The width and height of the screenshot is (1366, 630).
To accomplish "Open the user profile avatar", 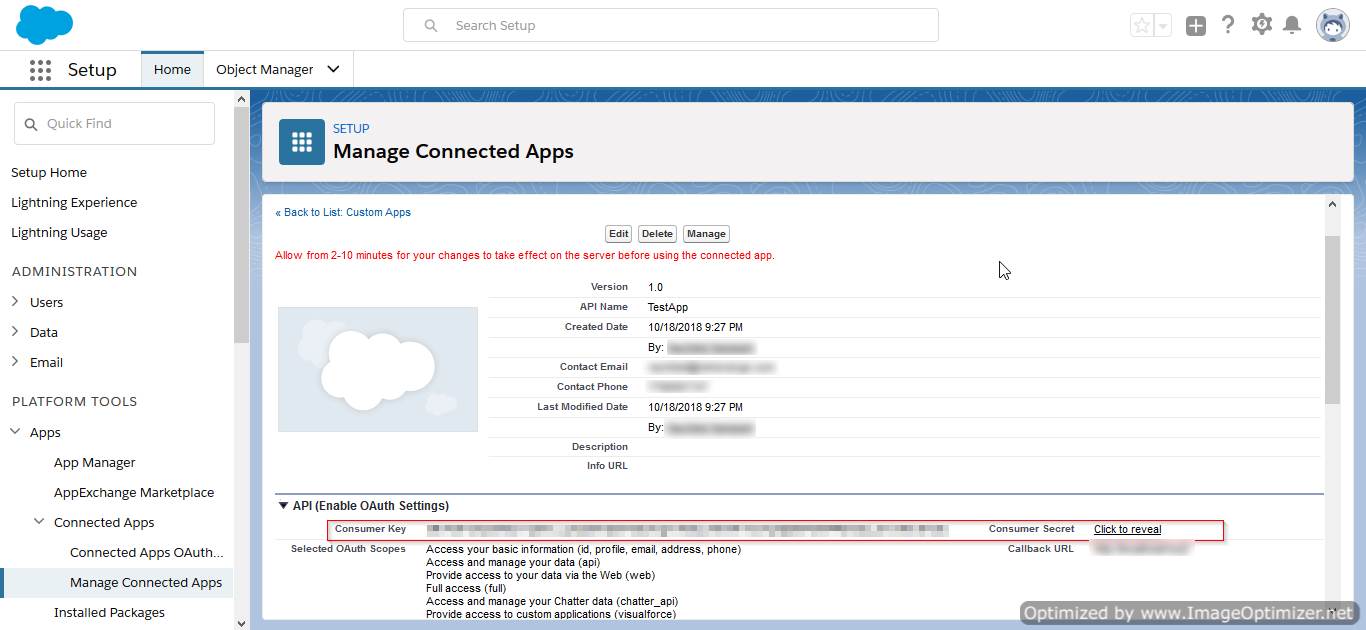I will tap(1333, 25).
